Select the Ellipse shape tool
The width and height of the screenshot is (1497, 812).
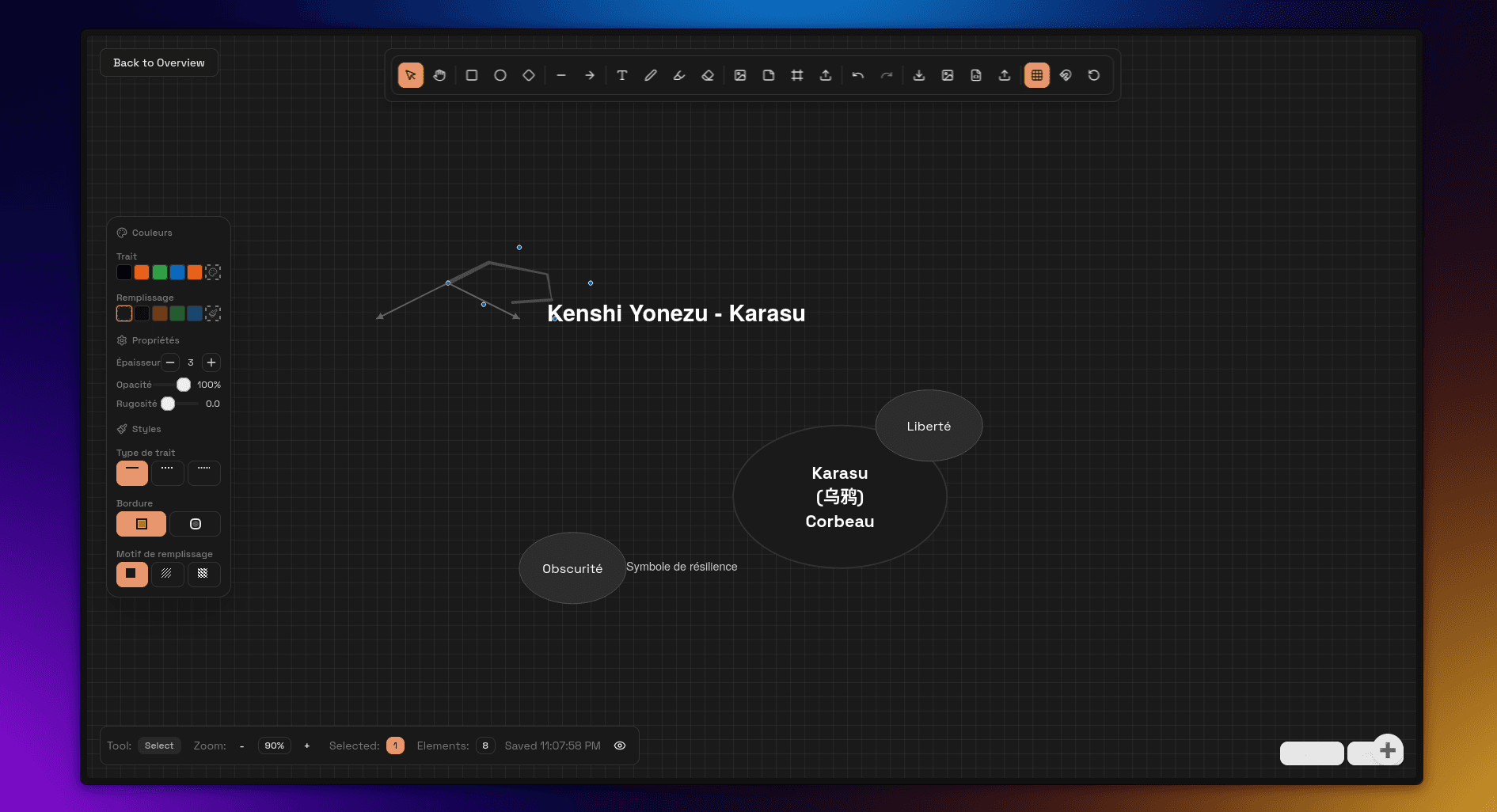coord(500,75)
